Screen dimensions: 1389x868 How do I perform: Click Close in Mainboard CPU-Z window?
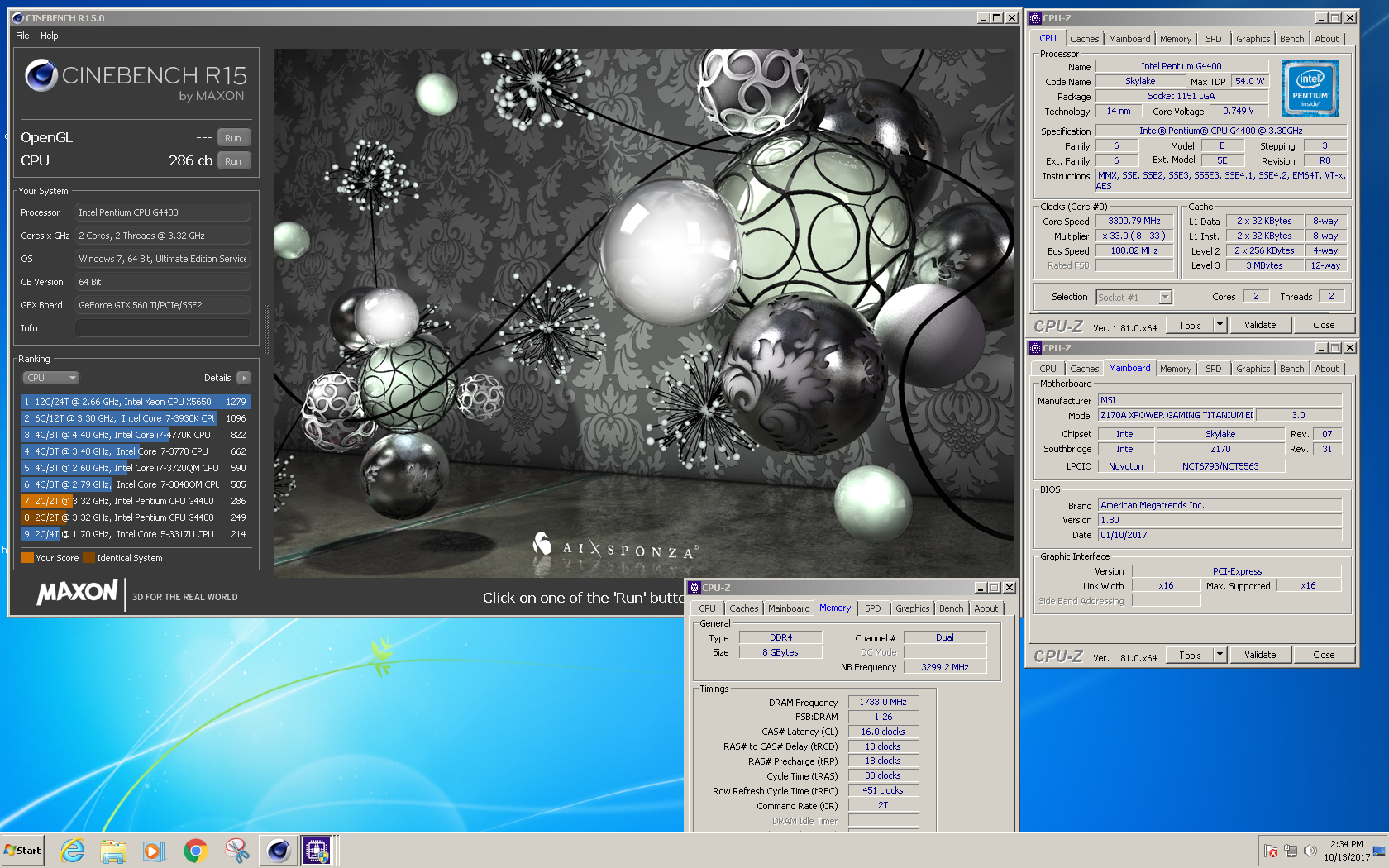[x=1324, y=655]
